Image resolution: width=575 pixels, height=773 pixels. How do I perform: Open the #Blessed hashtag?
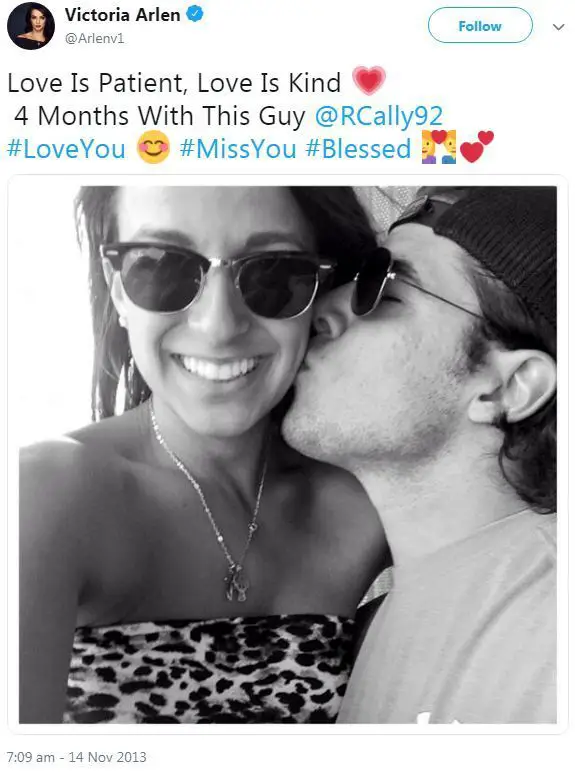358,148
